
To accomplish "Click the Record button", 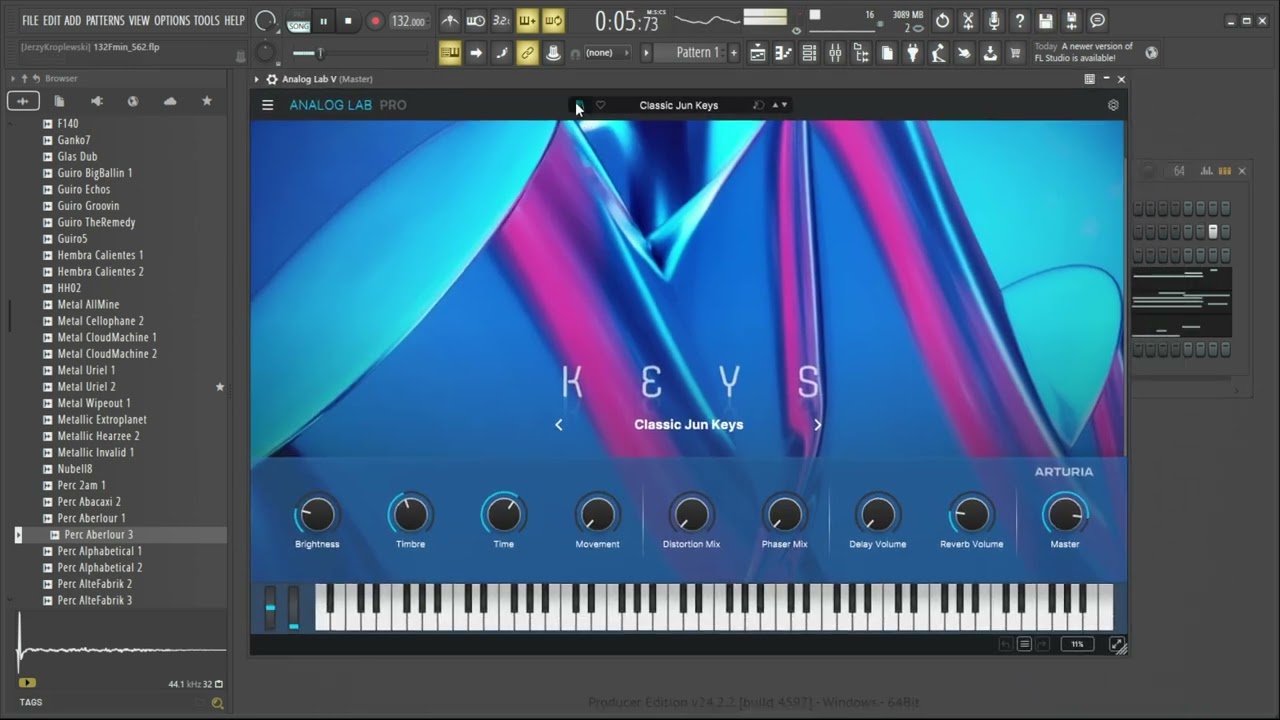I will pos(375,21).
